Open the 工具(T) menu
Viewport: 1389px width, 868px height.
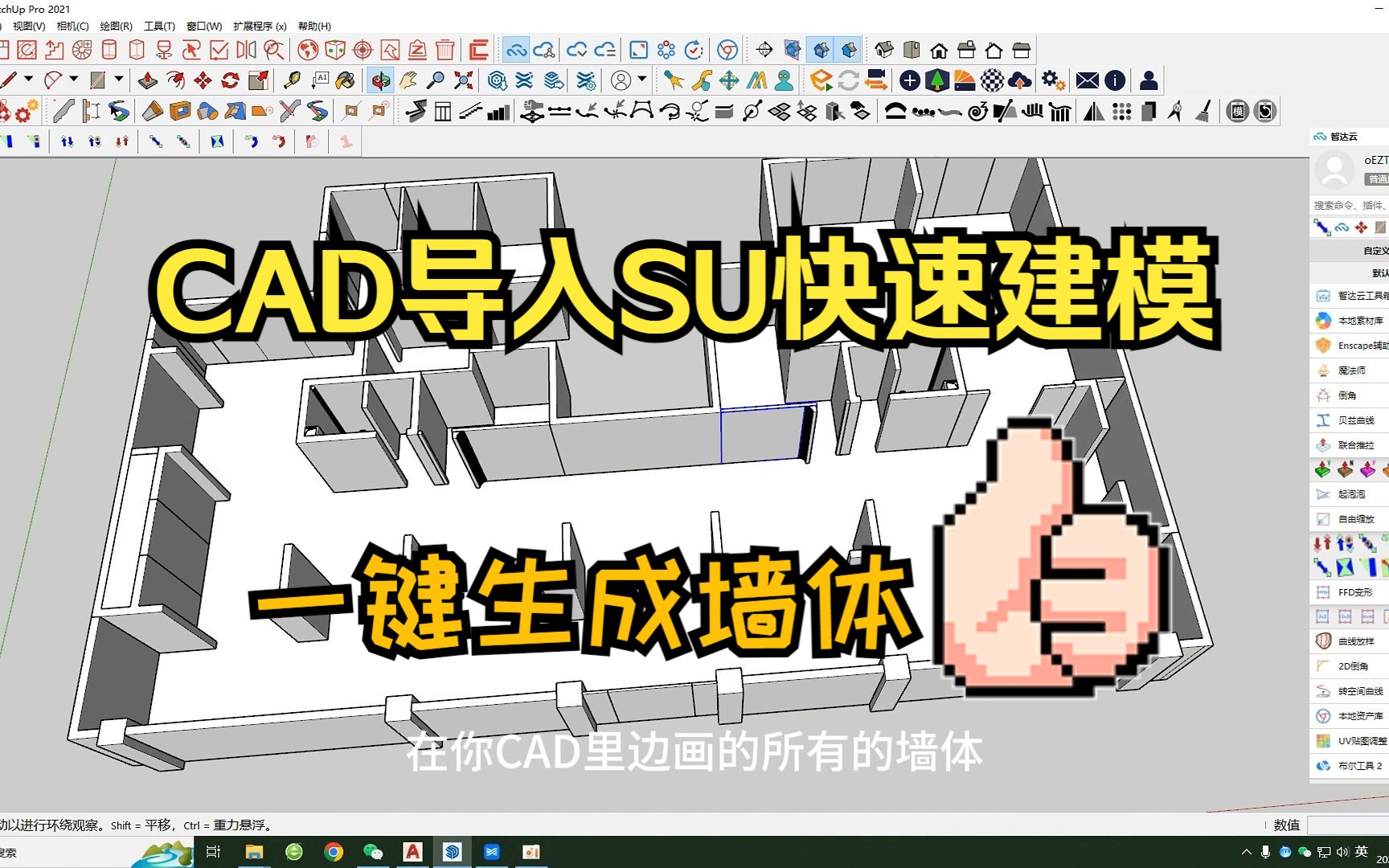click(x=159, y=26)
